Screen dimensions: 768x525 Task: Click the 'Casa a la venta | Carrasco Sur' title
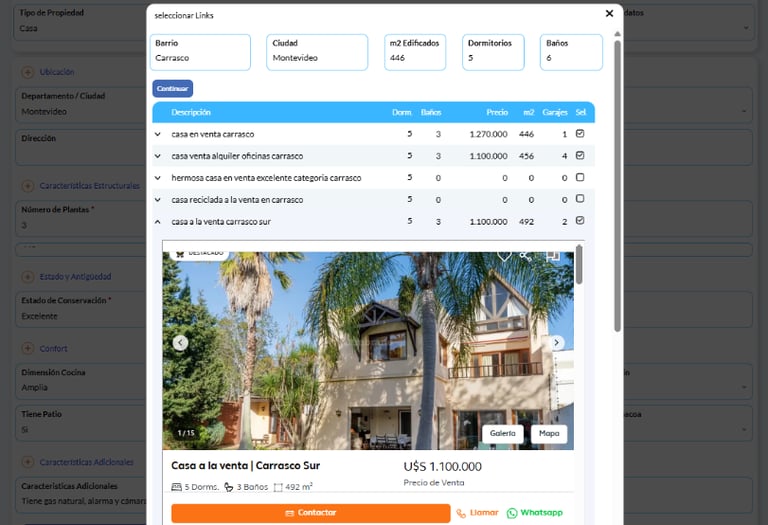tap(245, 466)
